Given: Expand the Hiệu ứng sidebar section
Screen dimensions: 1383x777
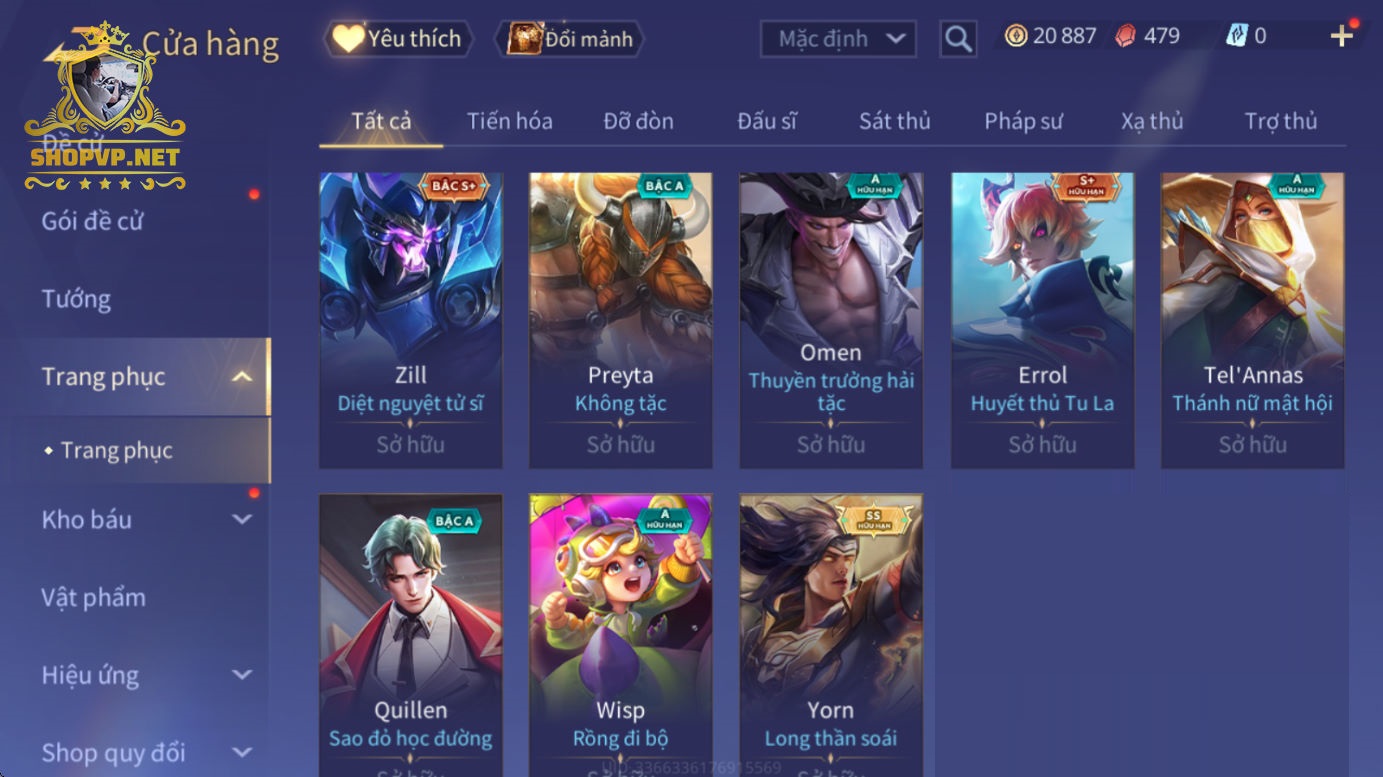Looking at the screenshot, I should tap(241, 675).
